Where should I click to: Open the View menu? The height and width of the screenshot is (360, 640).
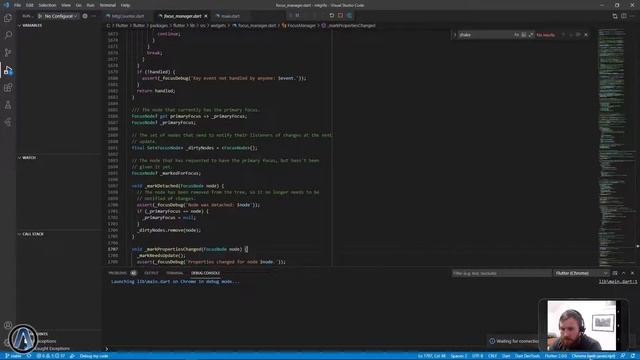click(x=66, y=5)
